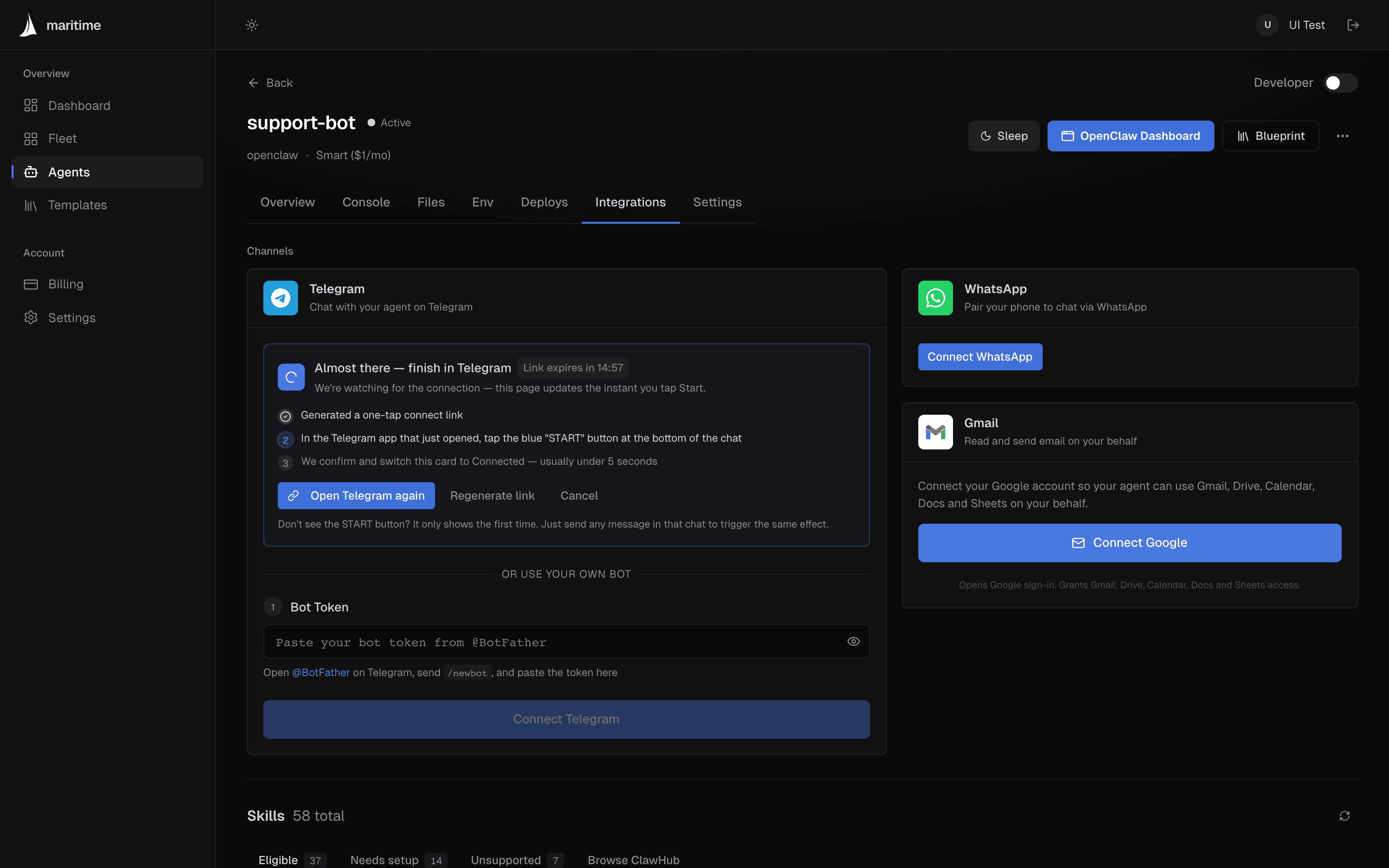
Task: Switch to the Overview tab
Action: (x=287, y=202)
